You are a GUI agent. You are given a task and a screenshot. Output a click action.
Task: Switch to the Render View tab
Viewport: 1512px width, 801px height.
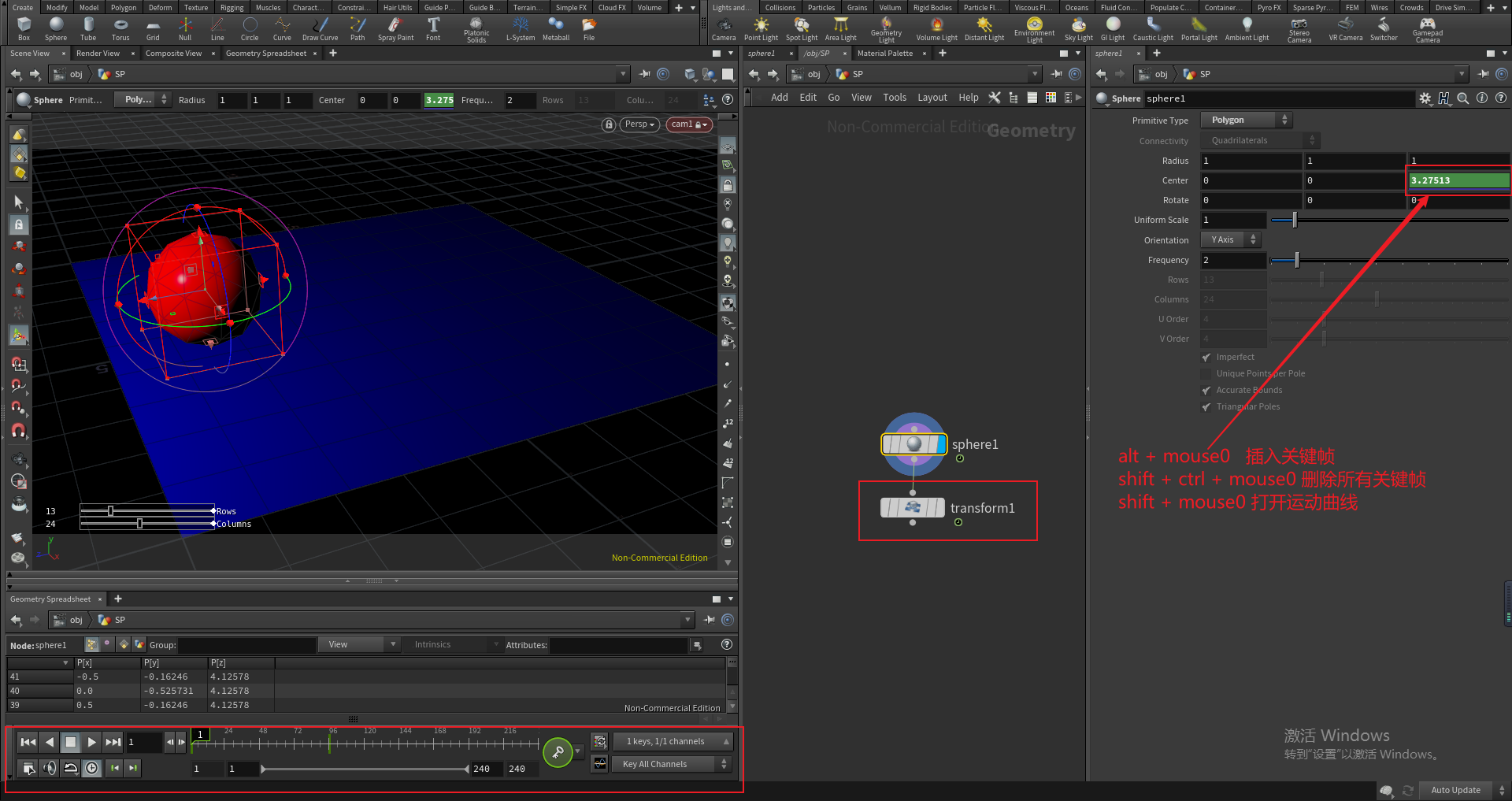(x=98, y=54)
